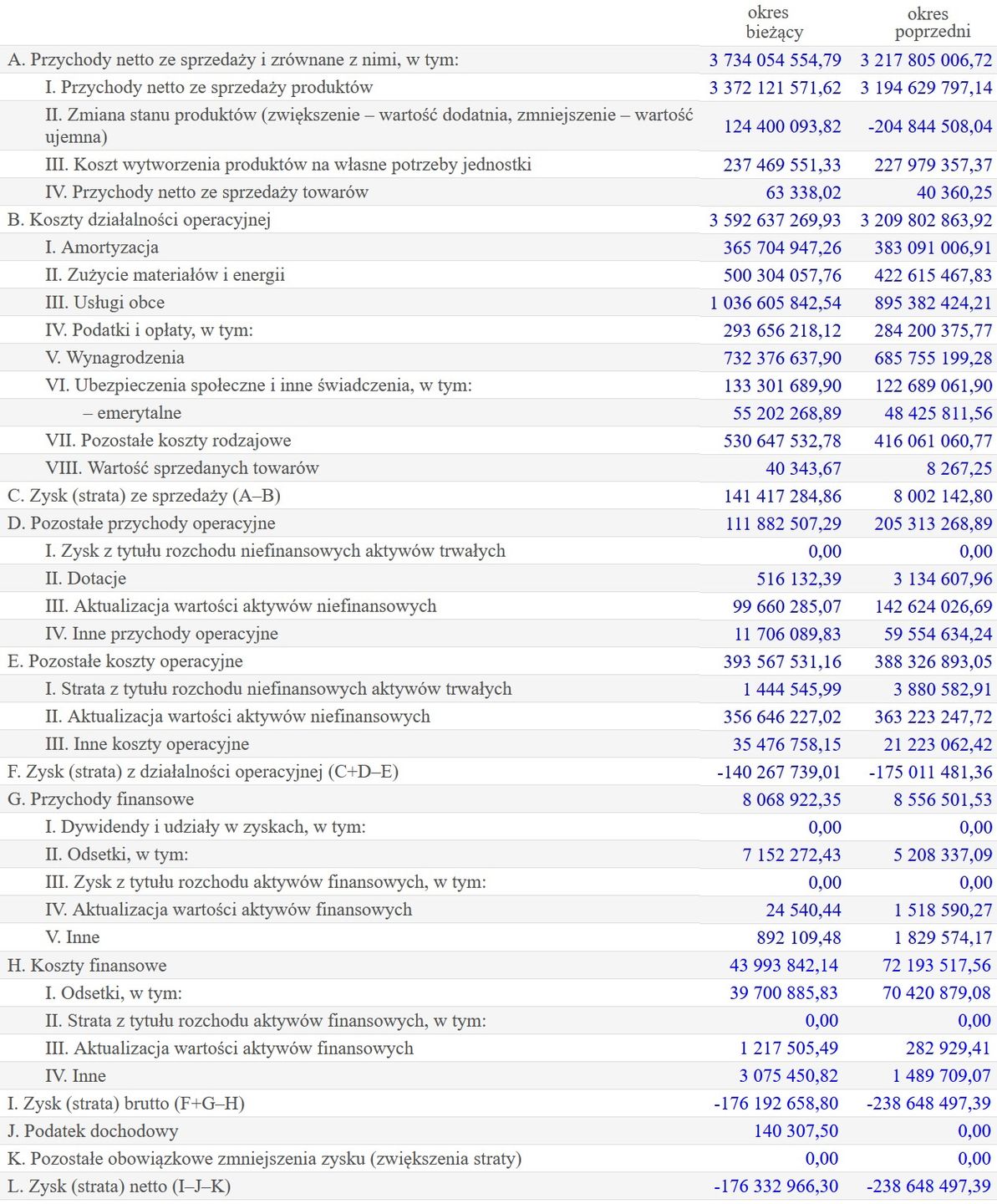Select row 'A. Przychody netto ze sprzedaży i zrównane z nimi'
997x1204 pixels.
498,59
